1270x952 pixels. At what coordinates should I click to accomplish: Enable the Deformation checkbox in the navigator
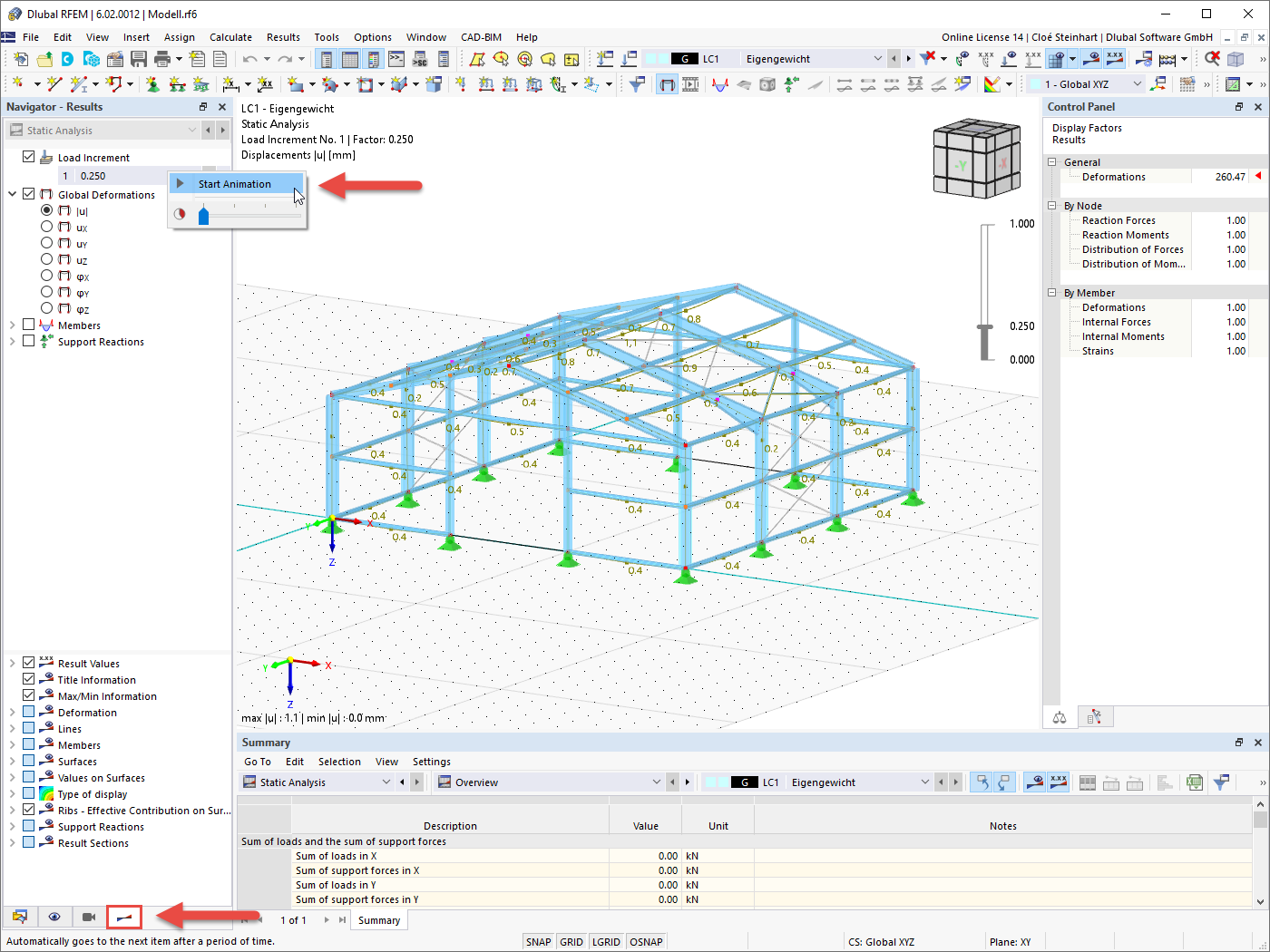tap(29, 712)
